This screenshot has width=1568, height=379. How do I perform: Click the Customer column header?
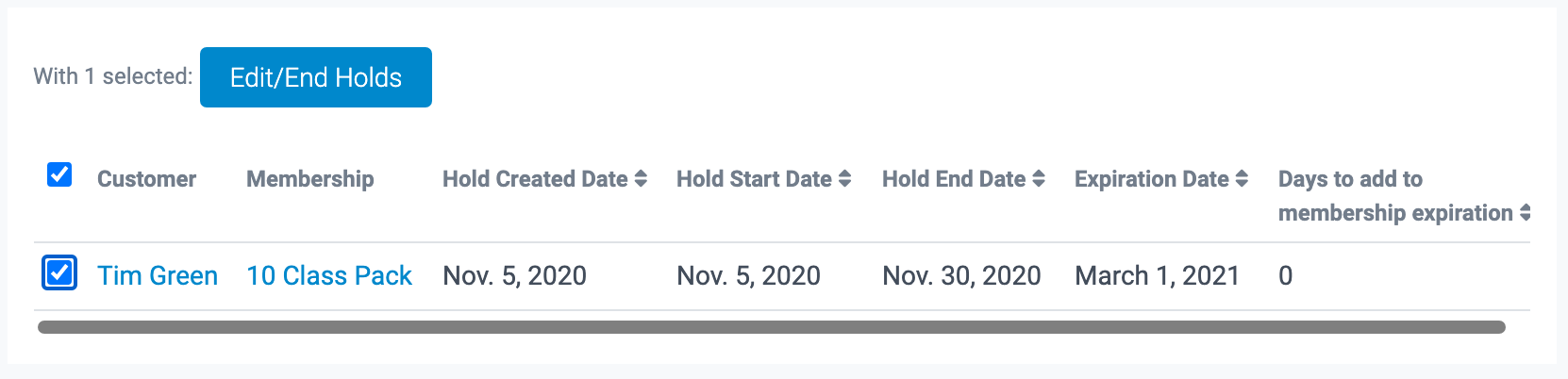(x=146, y=179)
